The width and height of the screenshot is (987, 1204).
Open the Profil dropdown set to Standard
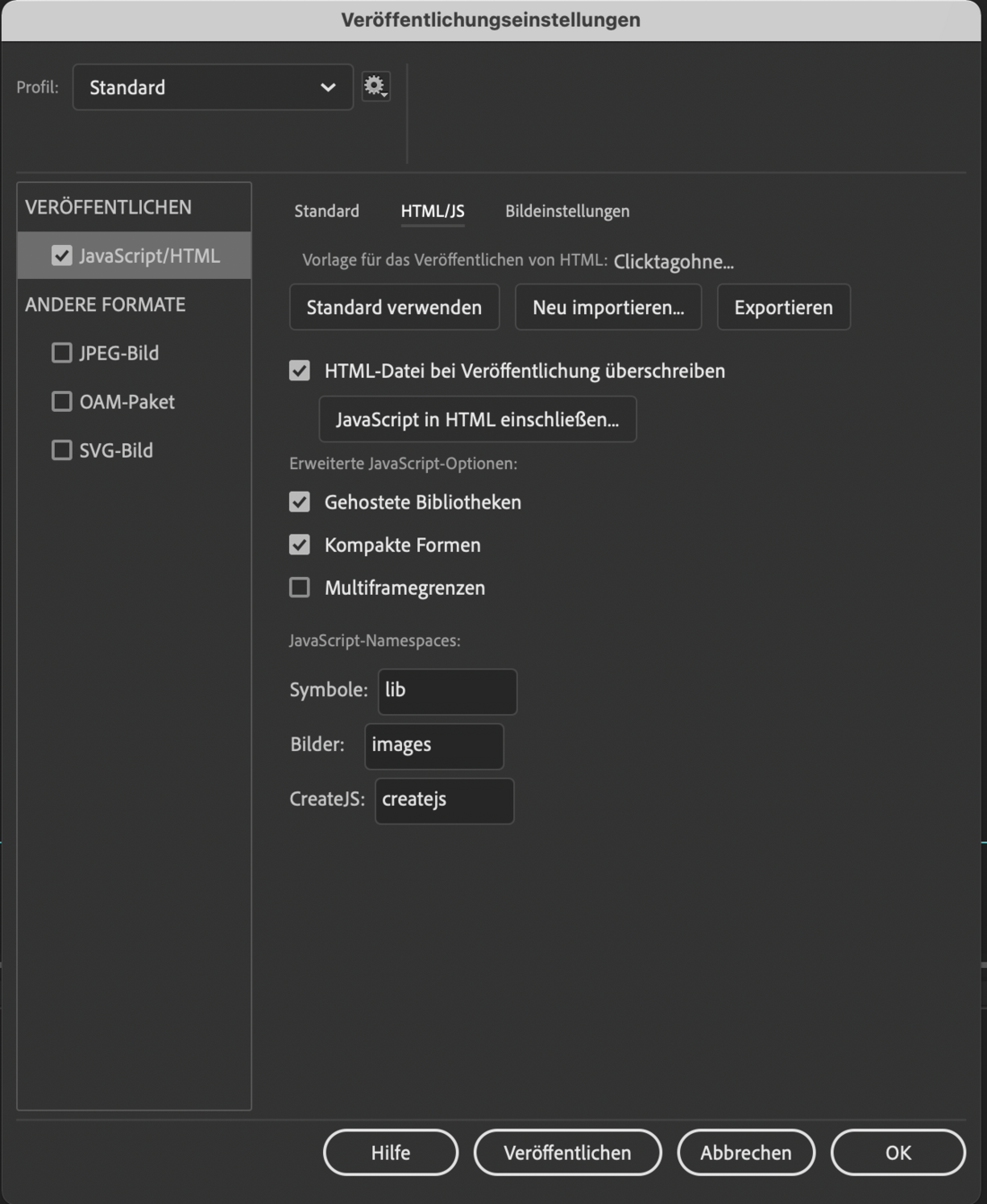[213, 87]
